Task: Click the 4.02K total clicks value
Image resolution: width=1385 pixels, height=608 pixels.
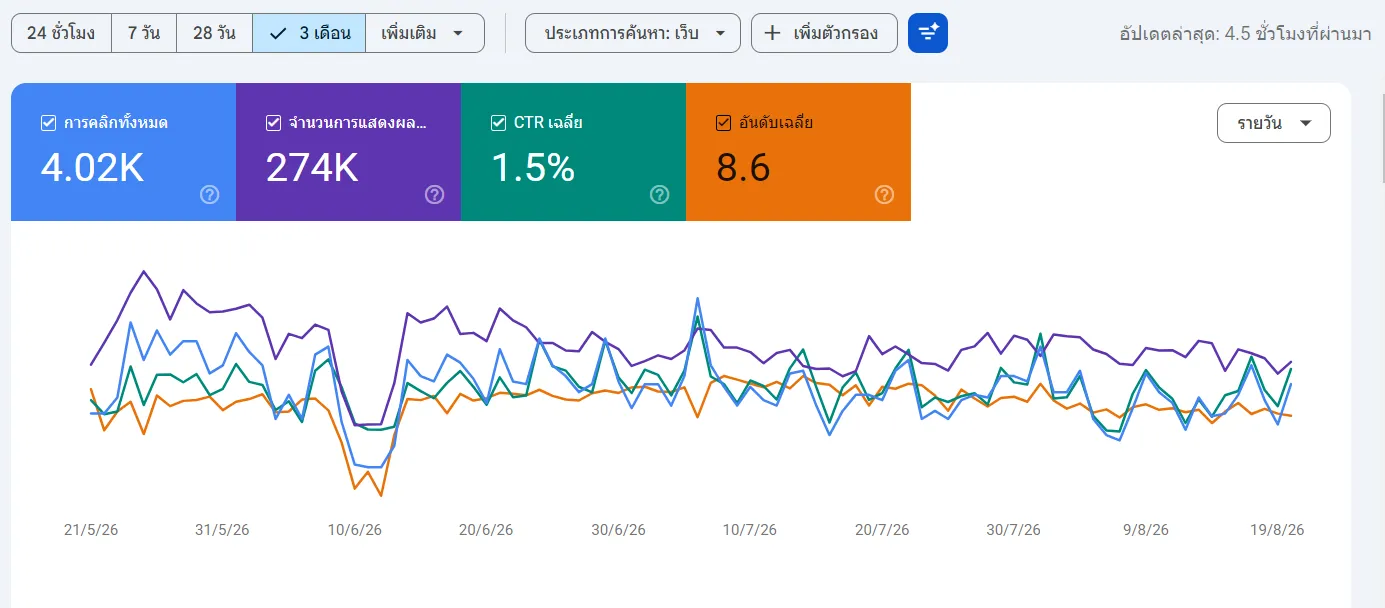Action: pos(92,168)
